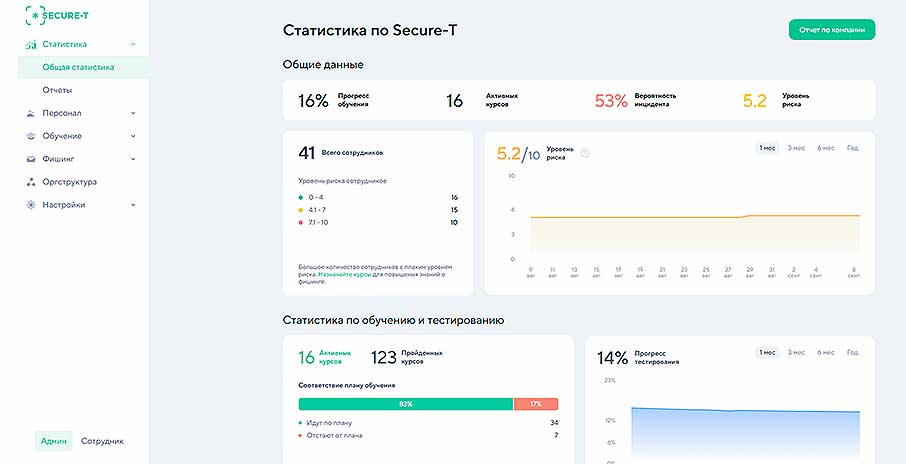Open the Обучение menu item
Viewport: 906px width, 464px height.
coord(62,136)
